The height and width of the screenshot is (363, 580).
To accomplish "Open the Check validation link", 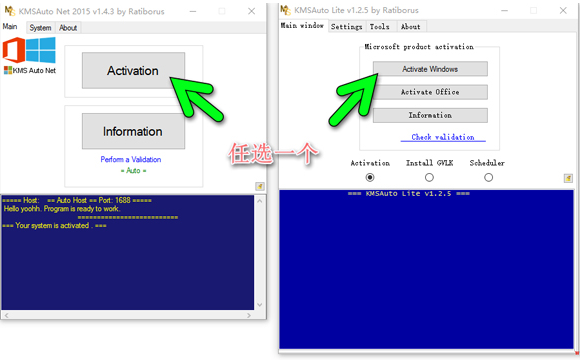I will pos(443,137).
